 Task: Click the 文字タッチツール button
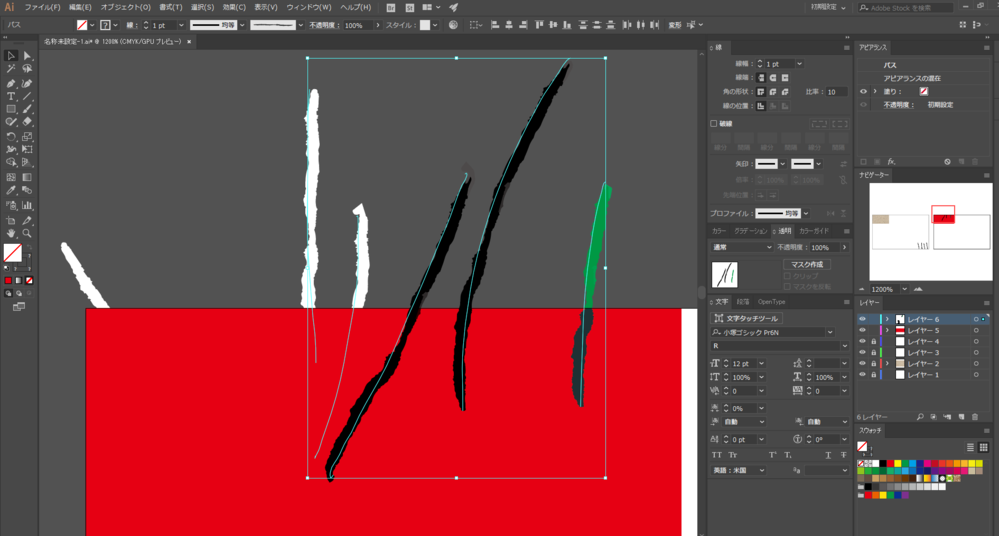click(746, 319)
